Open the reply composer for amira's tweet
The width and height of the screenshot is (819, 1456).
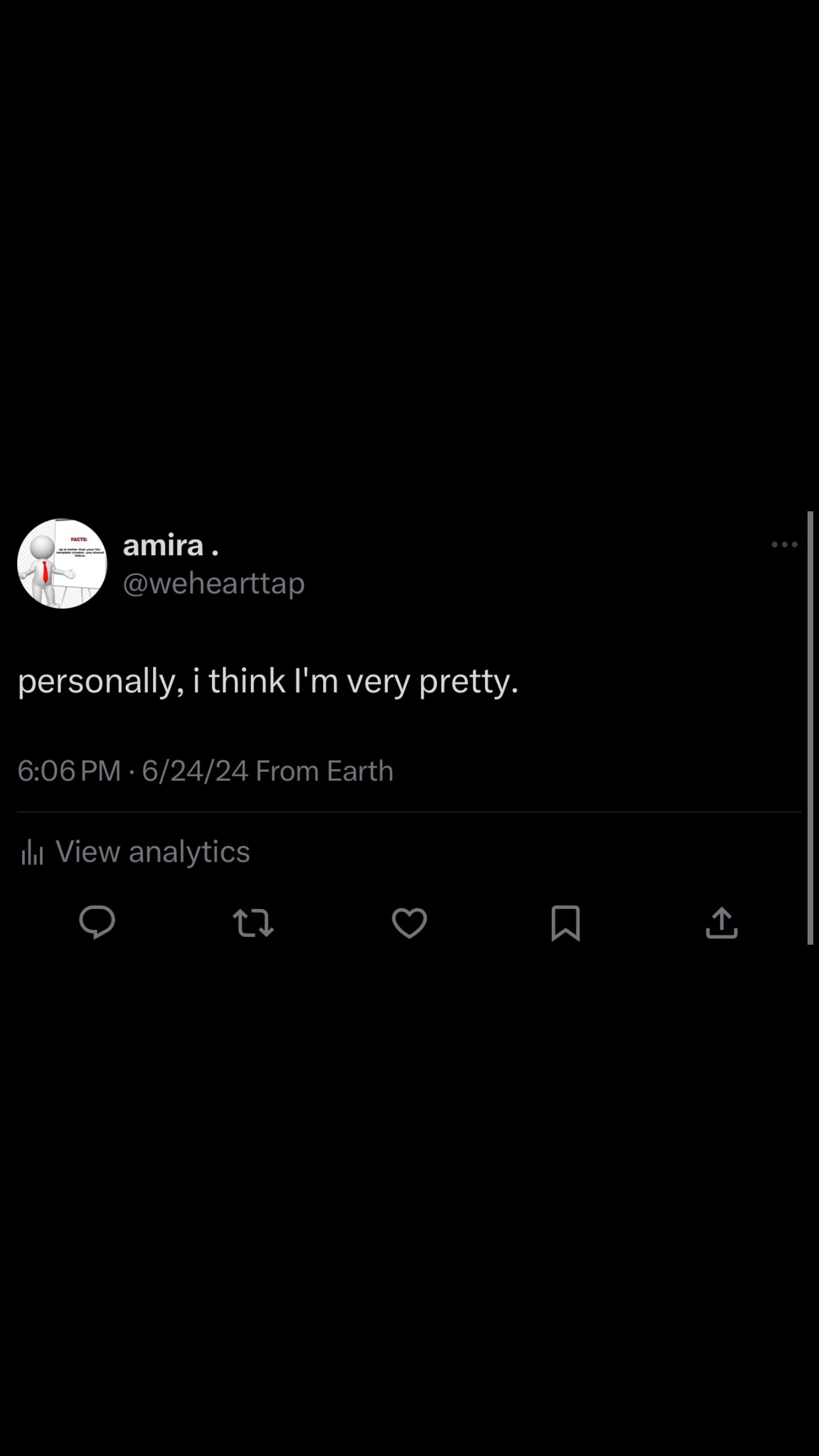point(98,923)
